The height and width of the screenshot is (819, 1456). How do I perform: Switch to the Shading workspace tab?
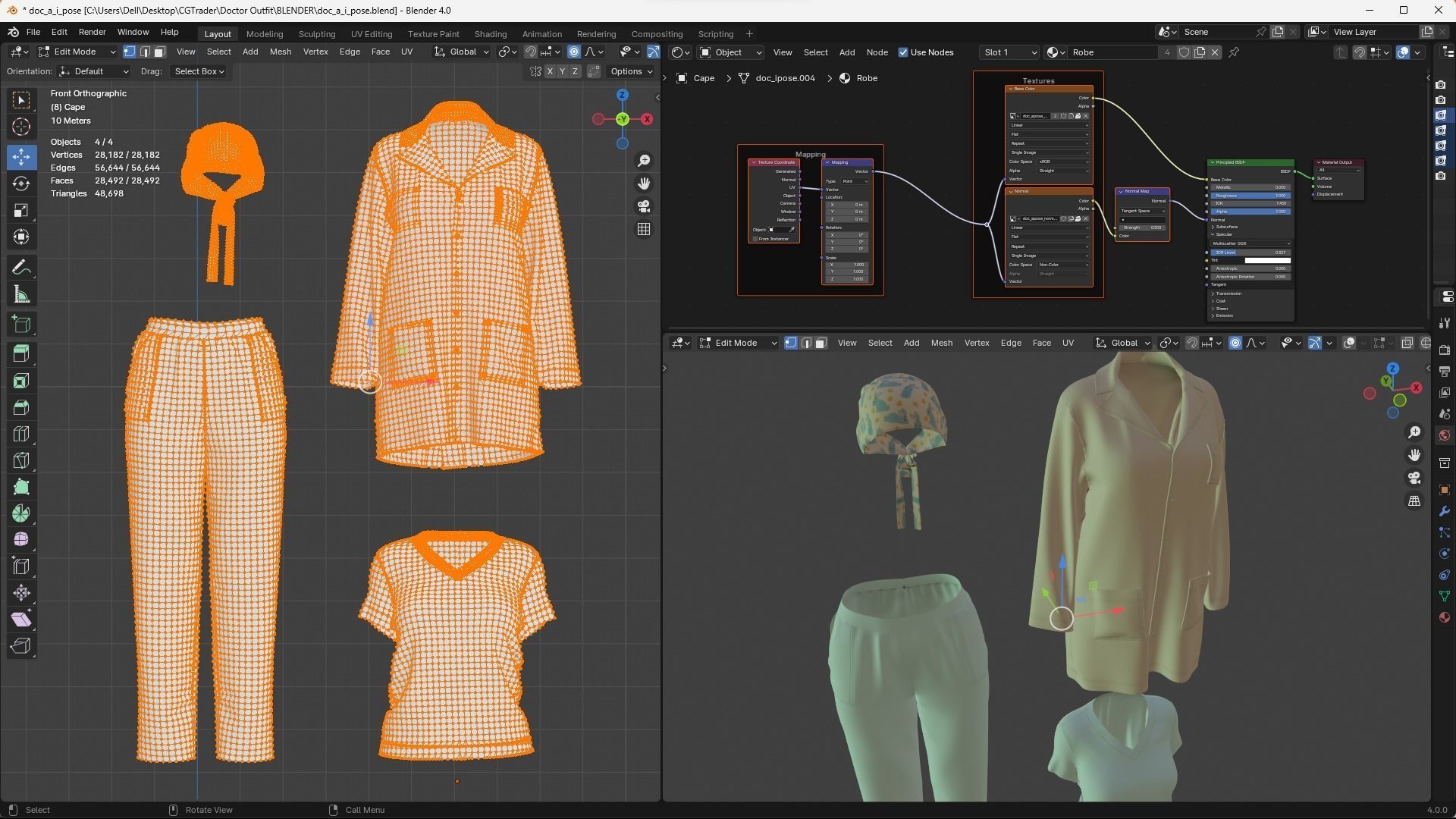[491, 34]
